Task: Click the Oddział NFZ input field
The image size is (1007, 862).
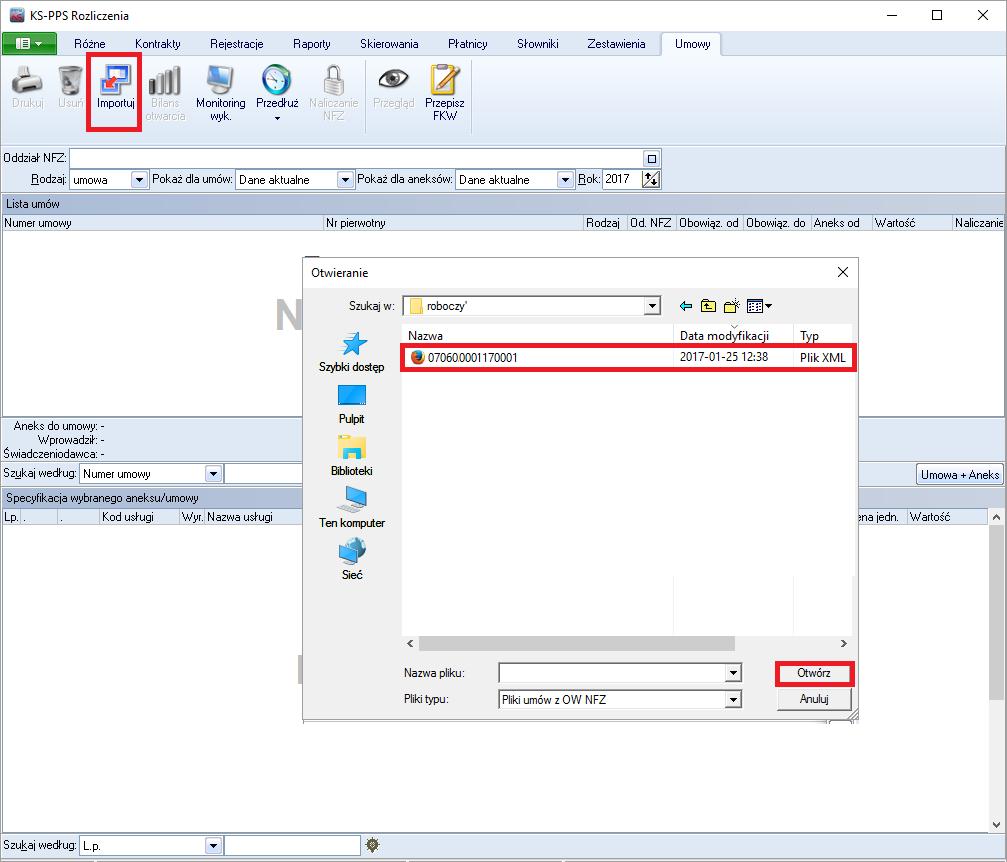Action: (x=356, y=159)
